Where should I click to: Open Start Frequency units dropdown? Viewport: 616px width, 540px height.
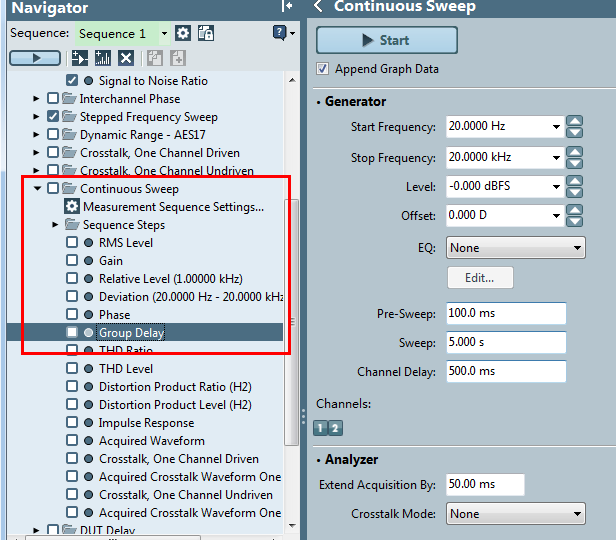556,127
